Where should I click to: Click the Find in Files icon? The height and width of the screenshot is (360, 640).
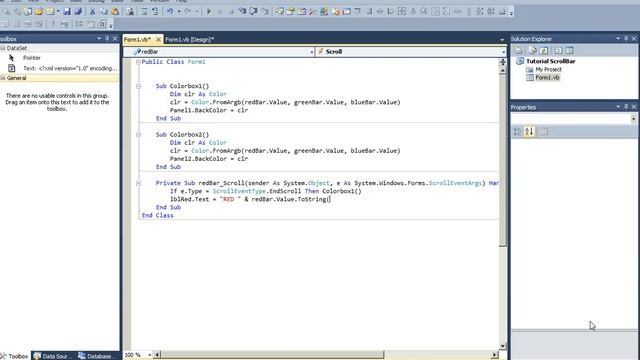[130, 12]
